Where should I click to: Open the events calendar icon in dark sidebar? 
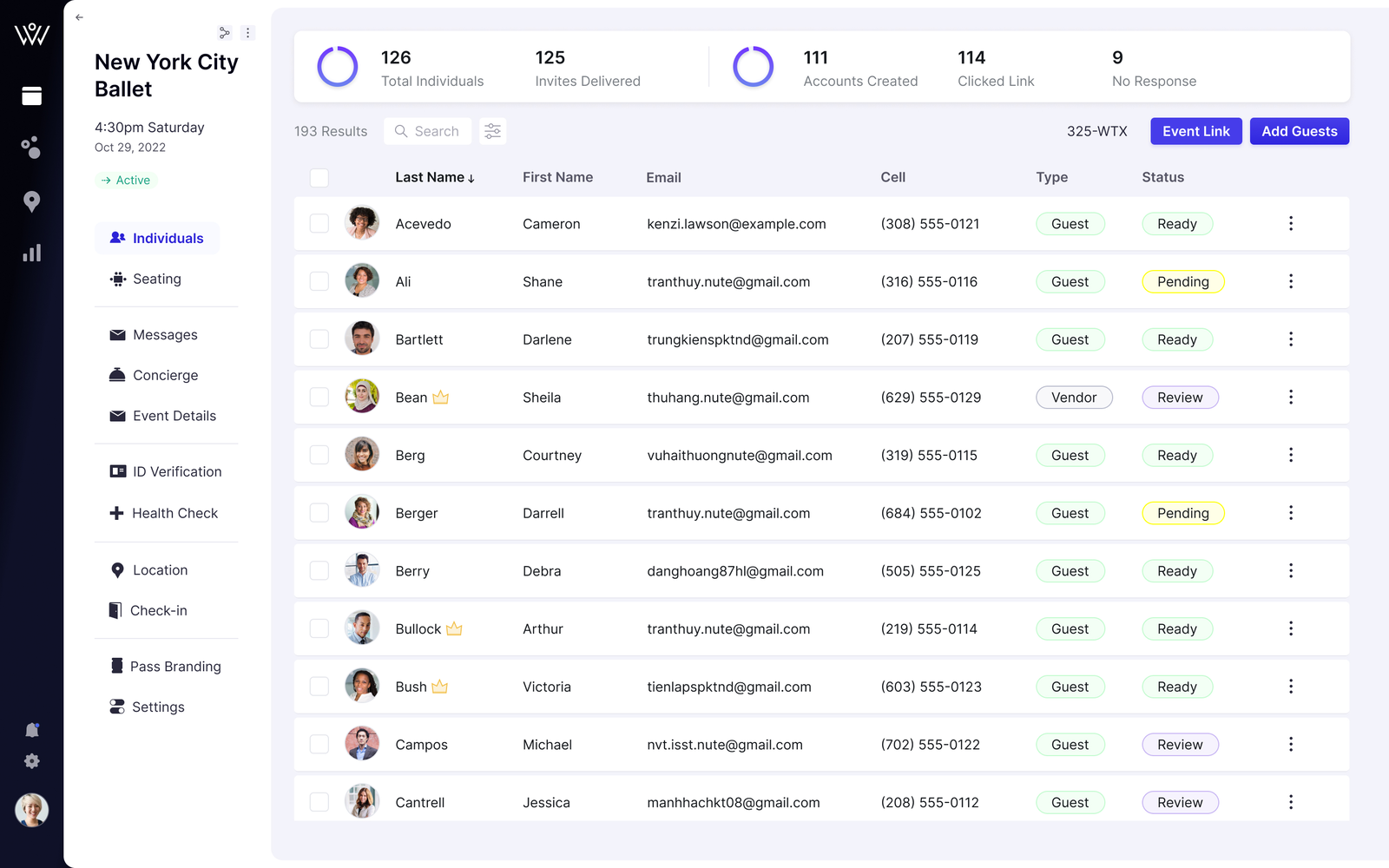click(x=31, y=95)
